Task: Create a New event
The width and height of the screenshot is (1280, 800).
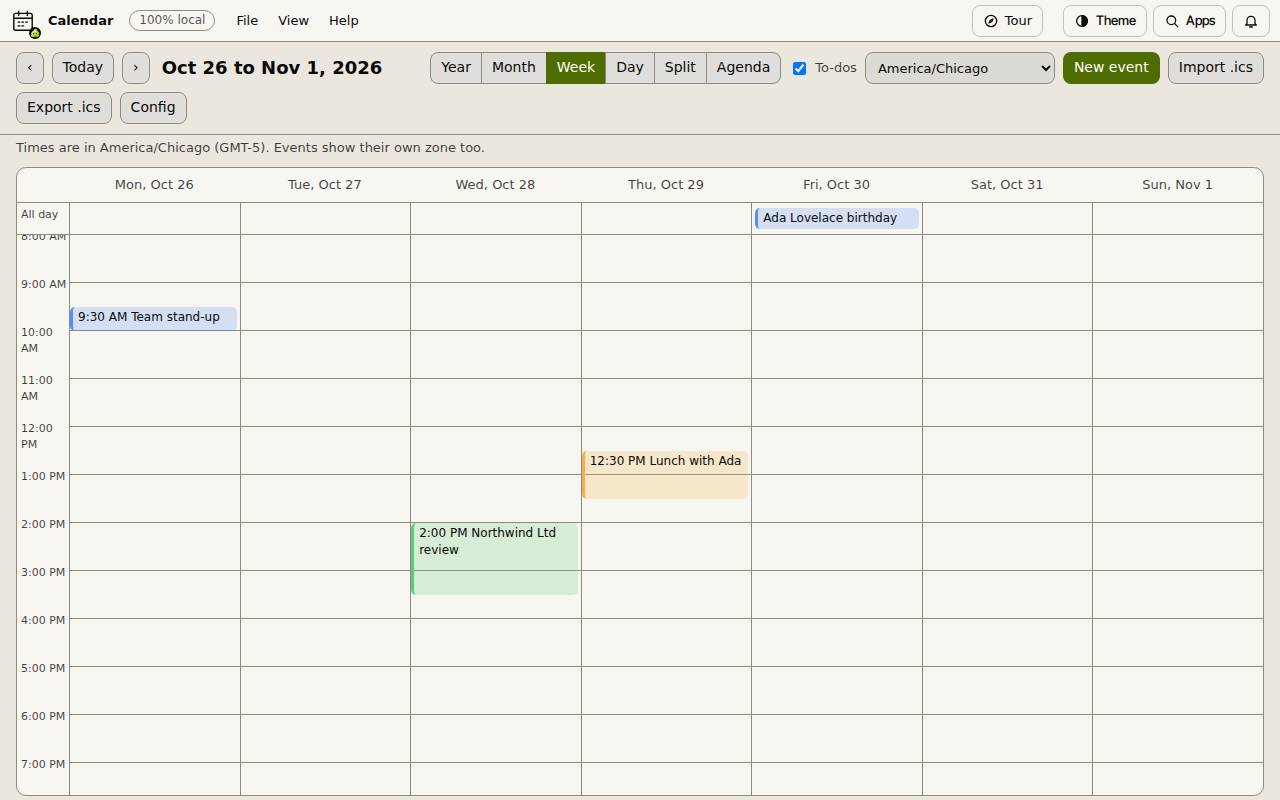Action: click(x=1111, y=68)
